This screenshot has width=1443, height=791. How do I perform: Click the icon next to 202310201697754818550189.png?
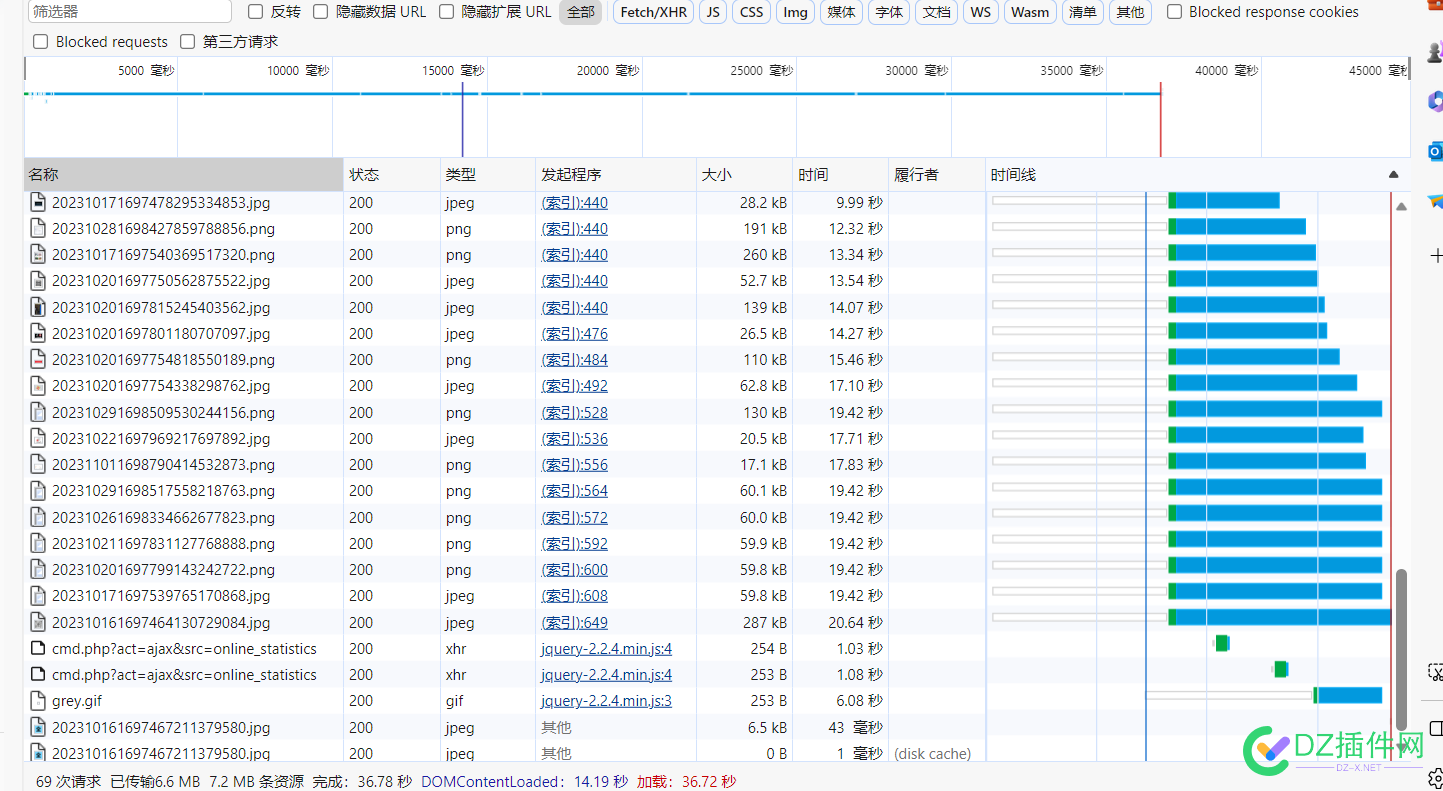click(38, 360)
